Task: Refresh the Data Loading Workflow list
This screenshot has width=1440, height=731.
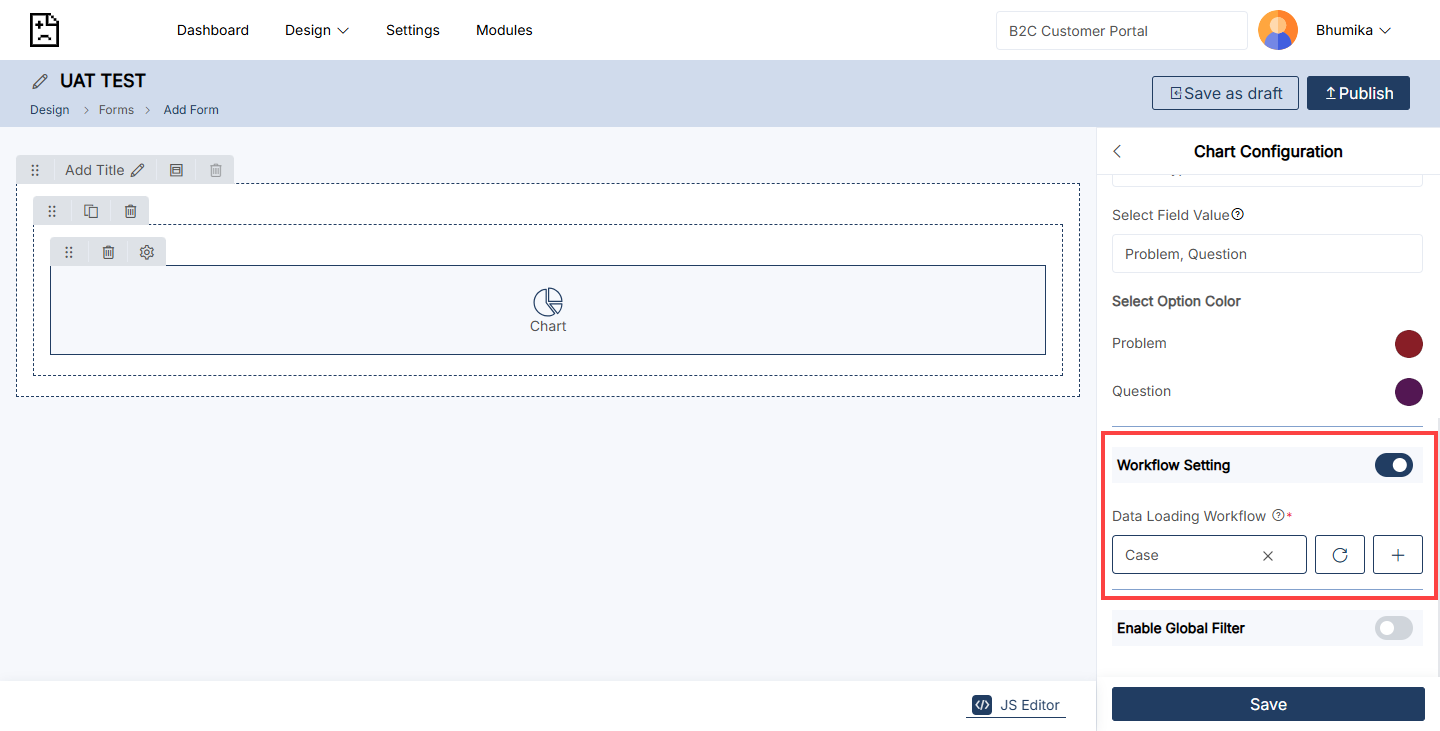Action: pyautogui.click(x=1340, y=555)
